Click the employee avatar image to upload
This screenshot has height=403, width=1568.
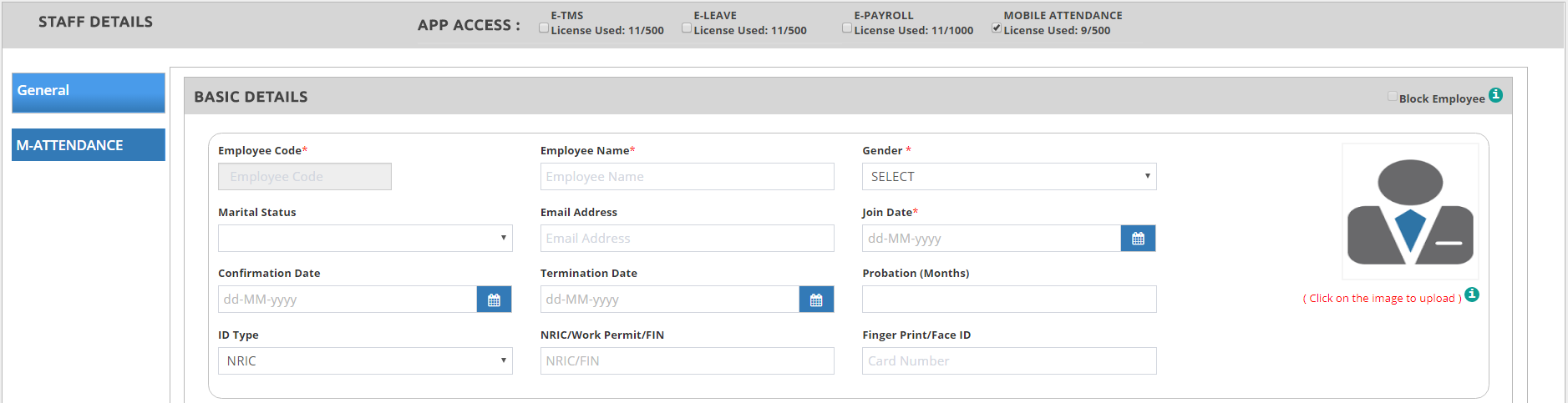(x=1410, y=211)
